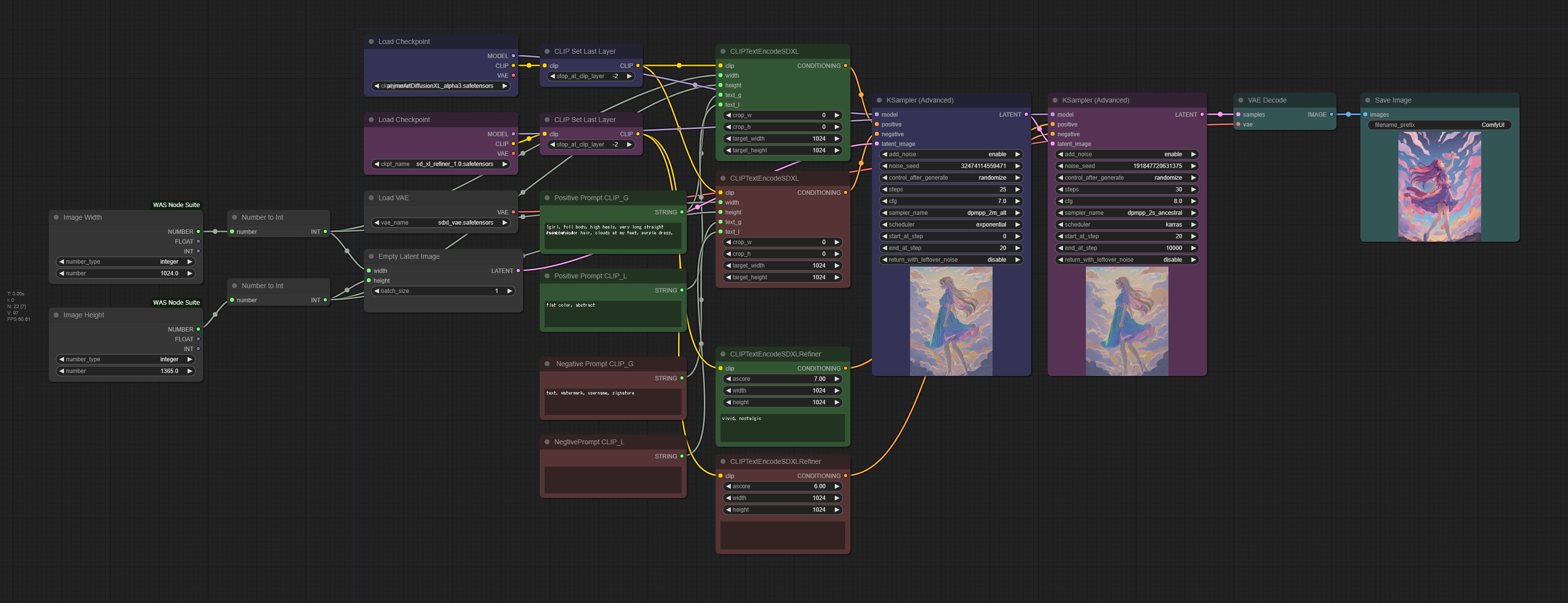
Task: Toggle control_after_generate randomize on the left KSampler
Action: [x=950, y=178]
